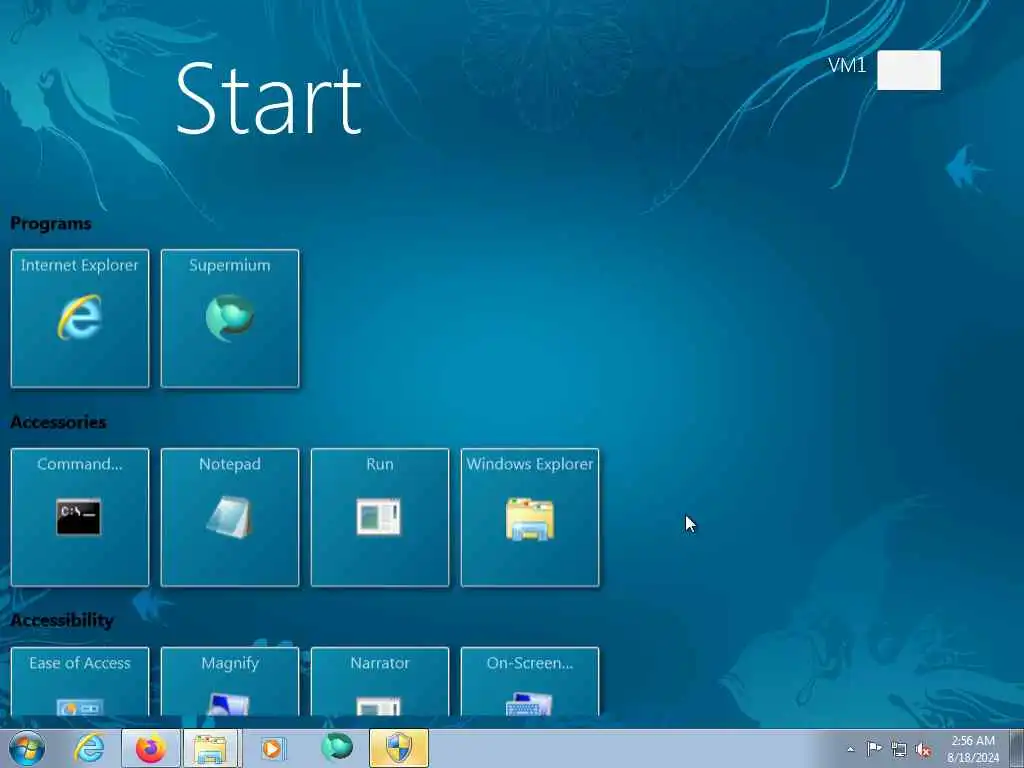Click the Programs group heading
This screenshot has height=768, width=1024.
pyautogui.click(x=51, y=223)
